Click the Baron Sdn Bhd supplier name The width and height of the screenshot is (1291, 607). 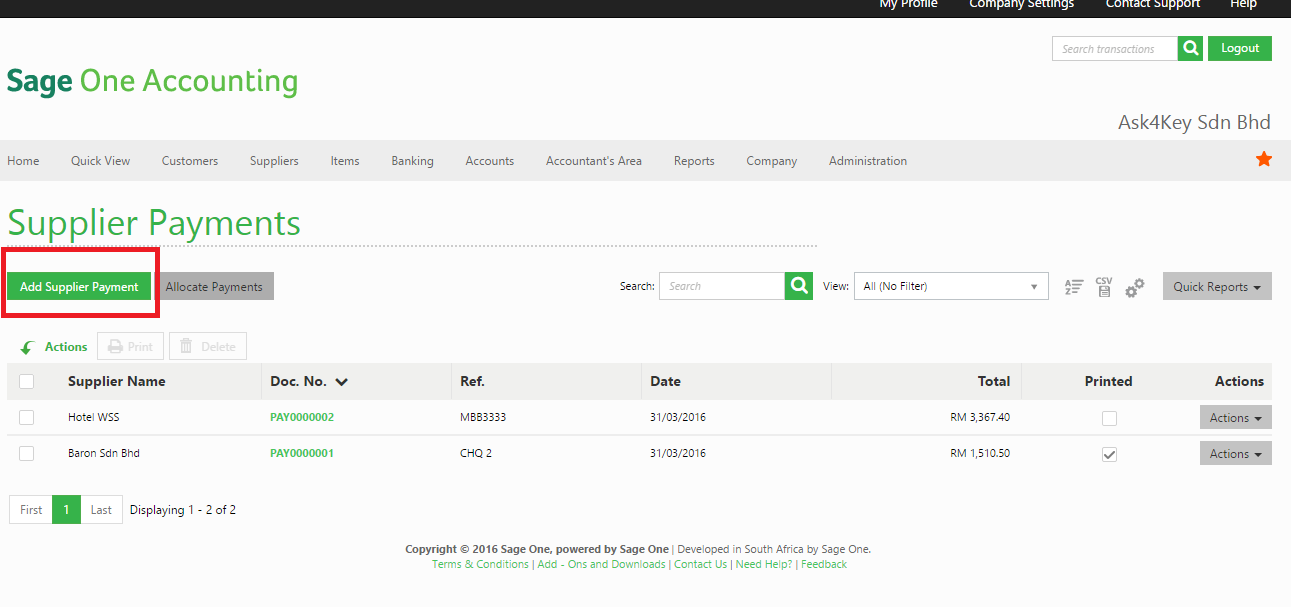(104, 453)
